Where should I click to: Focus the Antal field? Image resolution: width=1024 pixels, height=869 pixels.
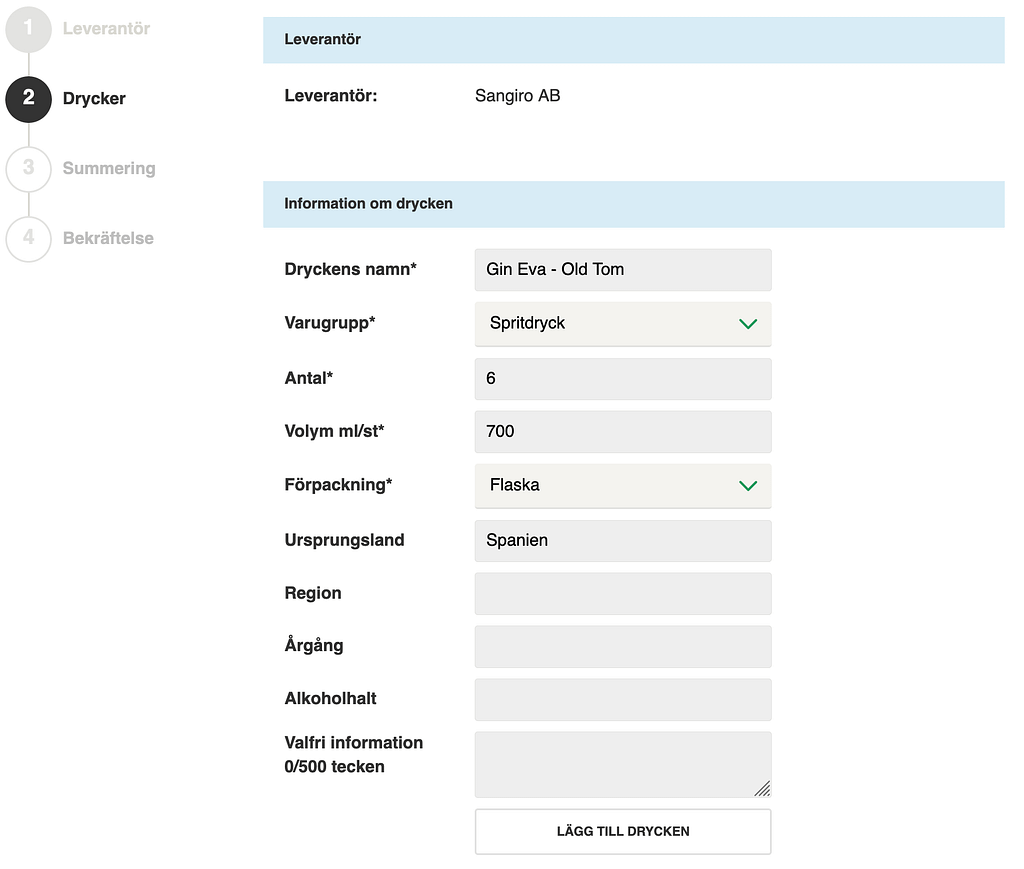622,379
